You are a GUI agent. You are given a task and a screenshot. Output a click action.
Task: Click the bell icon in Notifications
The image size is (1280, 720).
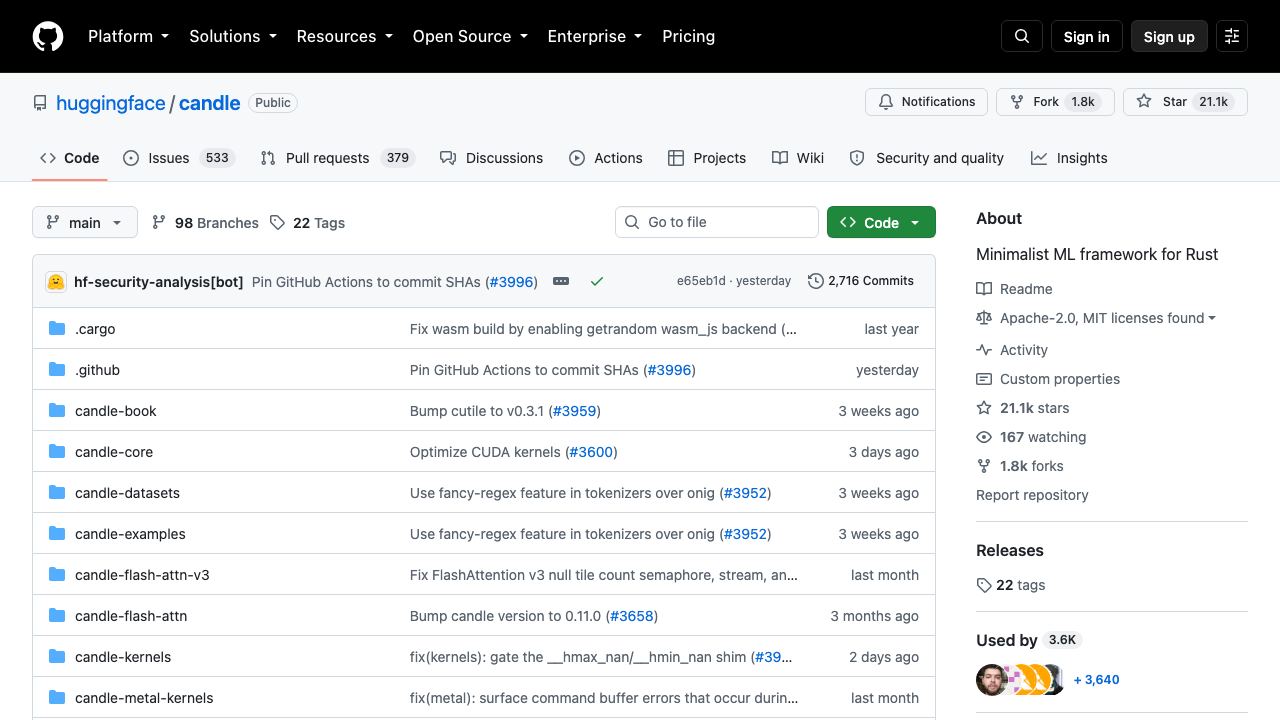click(x=886, y=102)
